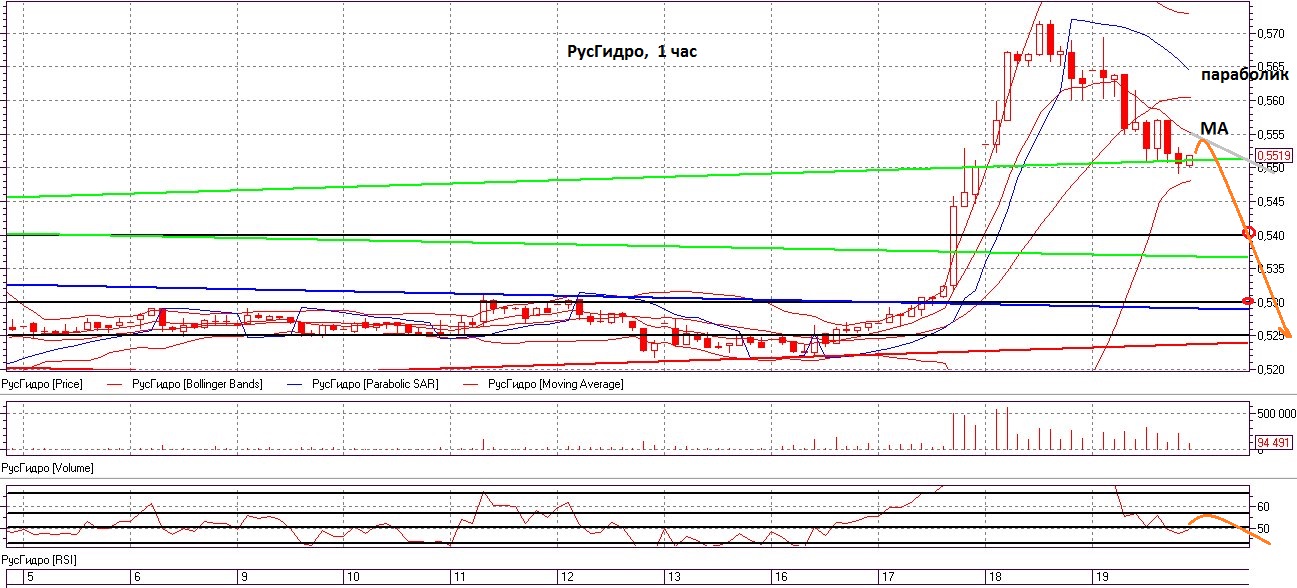Click date 19 on the time axis

click(x=1101, y=577)
